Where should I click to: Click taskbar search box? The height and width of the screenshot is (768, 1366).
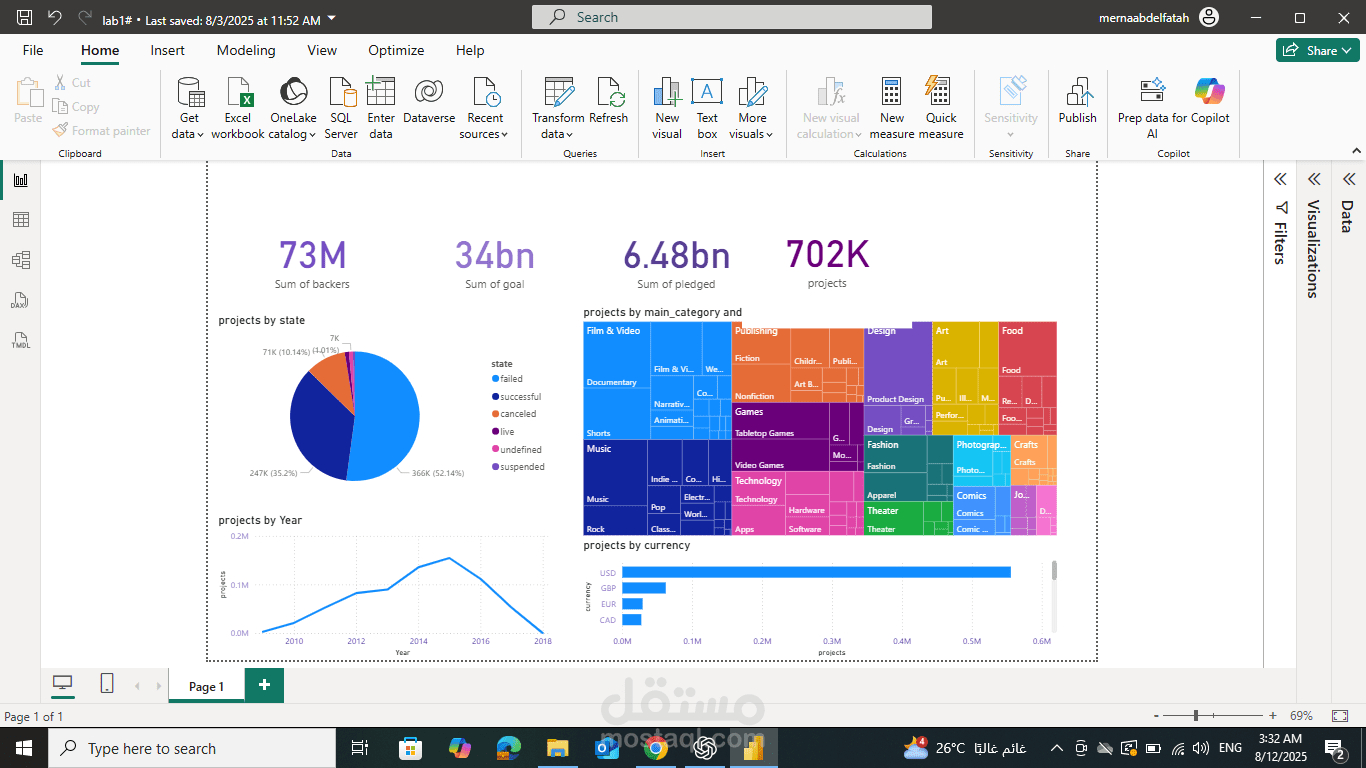click(x=192, y=748)
